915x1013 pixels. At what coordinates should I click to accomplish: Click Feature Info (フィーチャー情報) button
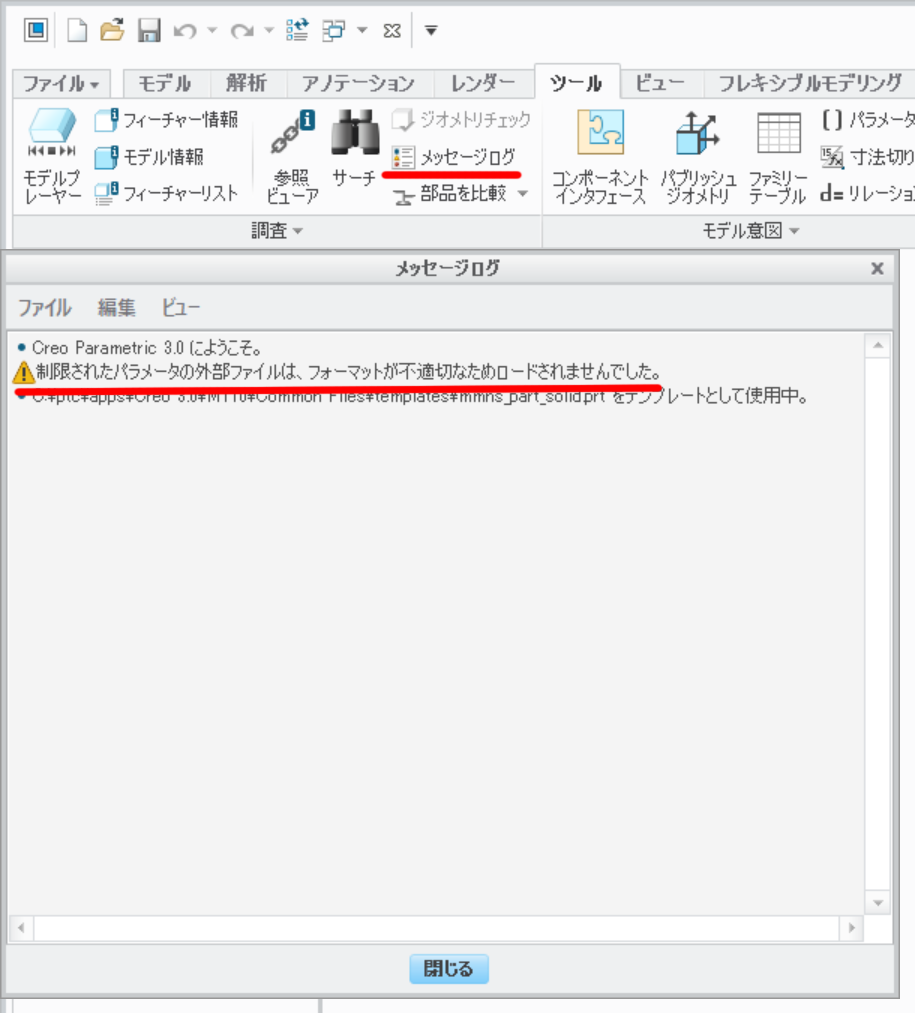pos(167,120)
